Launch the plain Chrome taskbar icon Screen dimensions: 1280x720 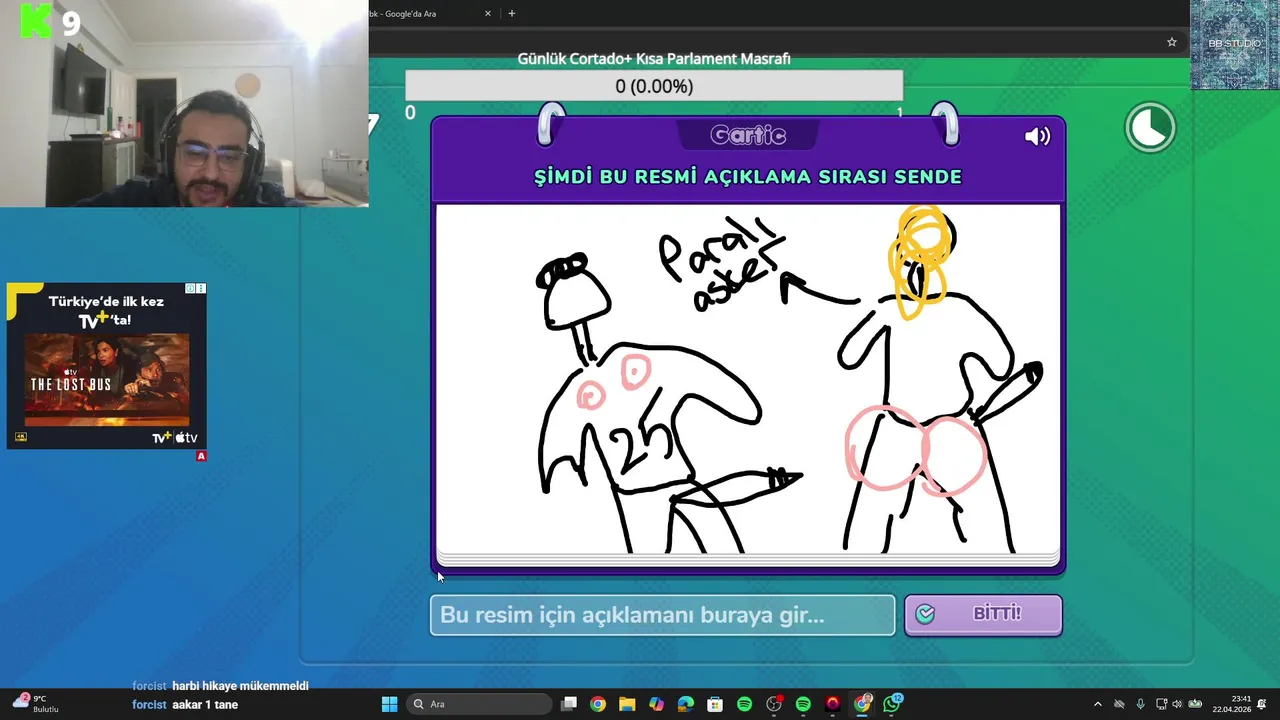597,704
